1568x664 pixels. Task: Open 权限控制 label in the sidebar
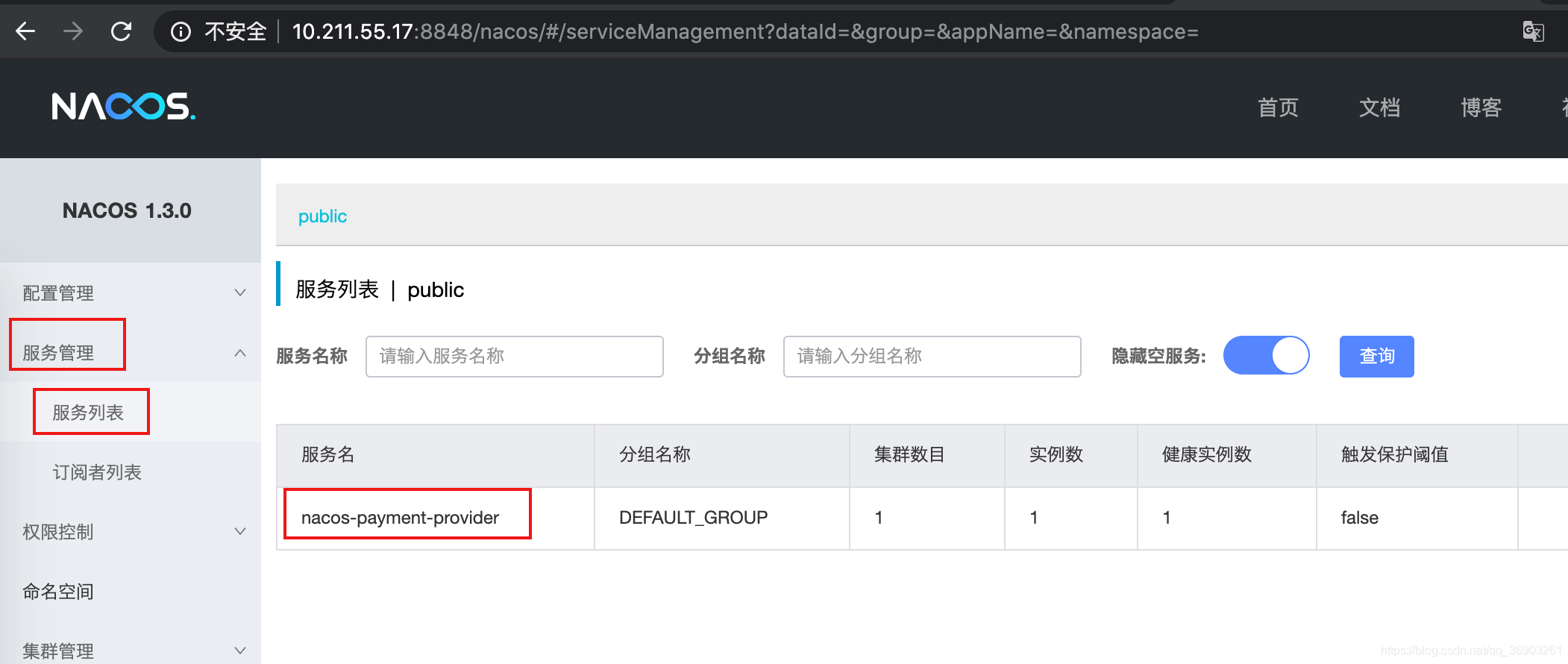(58, 531)
